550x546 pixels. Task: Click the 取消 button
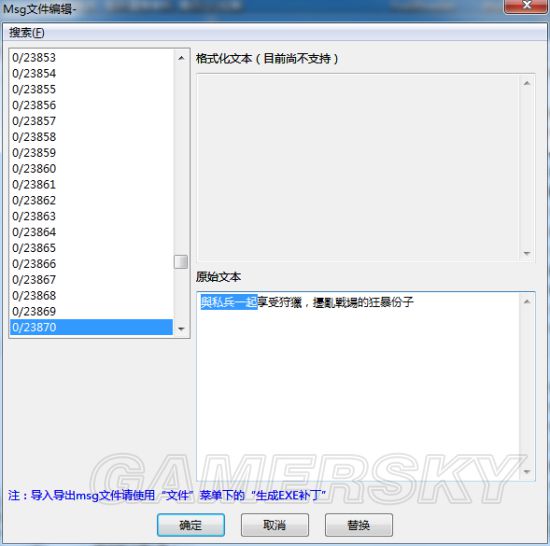click(x=275, y=525)
